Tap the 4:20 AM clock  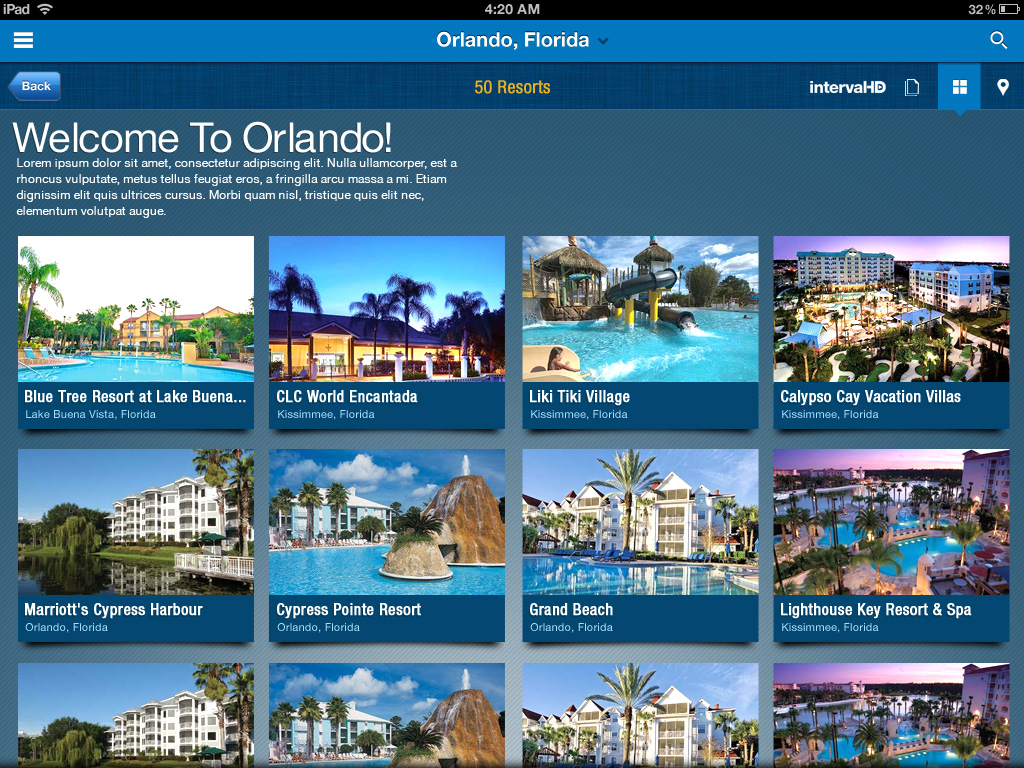click(x=512, y=9)
